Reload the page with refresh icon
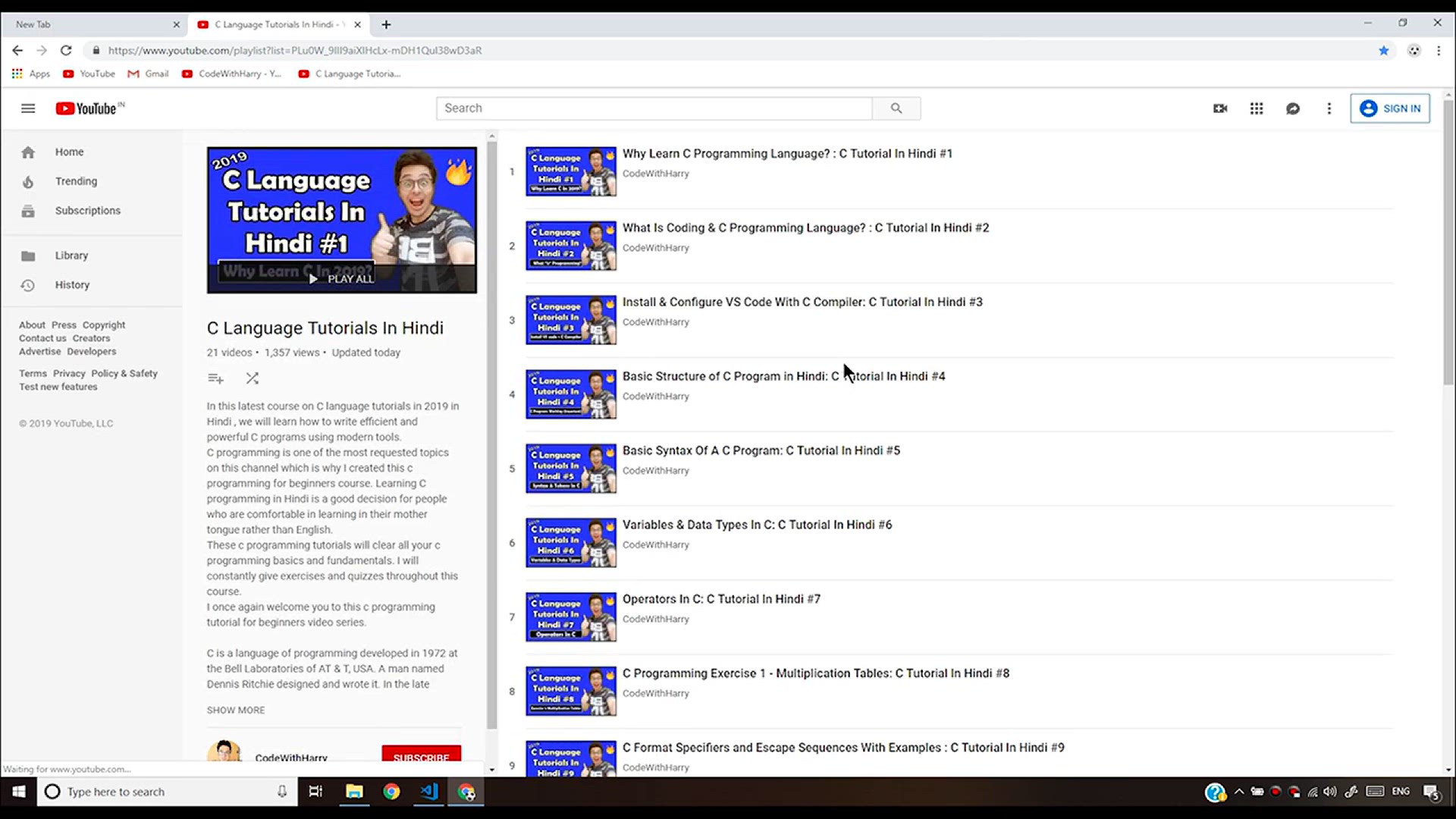 [x=66, y=50]
